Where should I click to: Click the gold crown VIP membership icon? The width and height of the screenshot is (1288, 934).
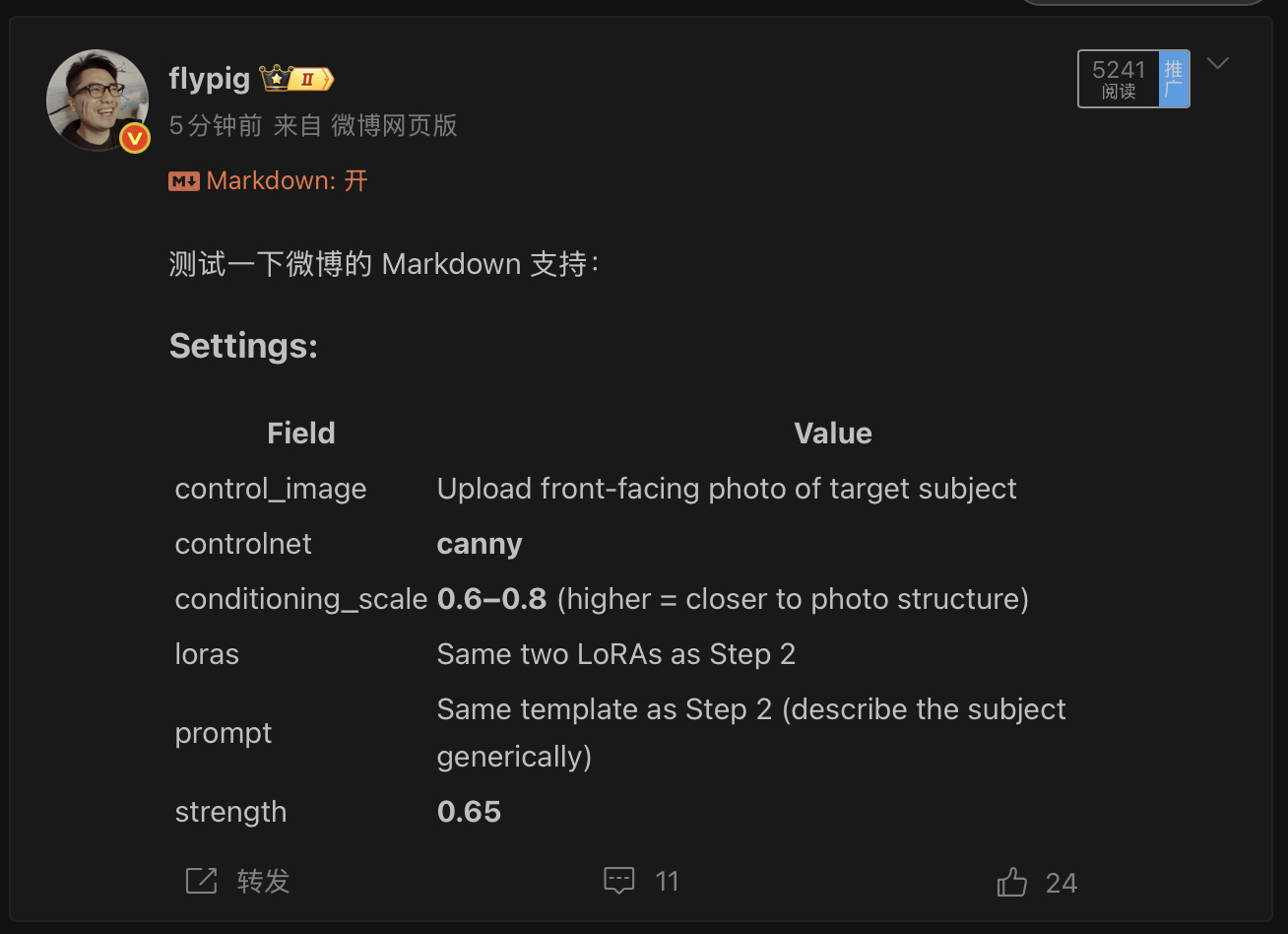click(276, 76)
